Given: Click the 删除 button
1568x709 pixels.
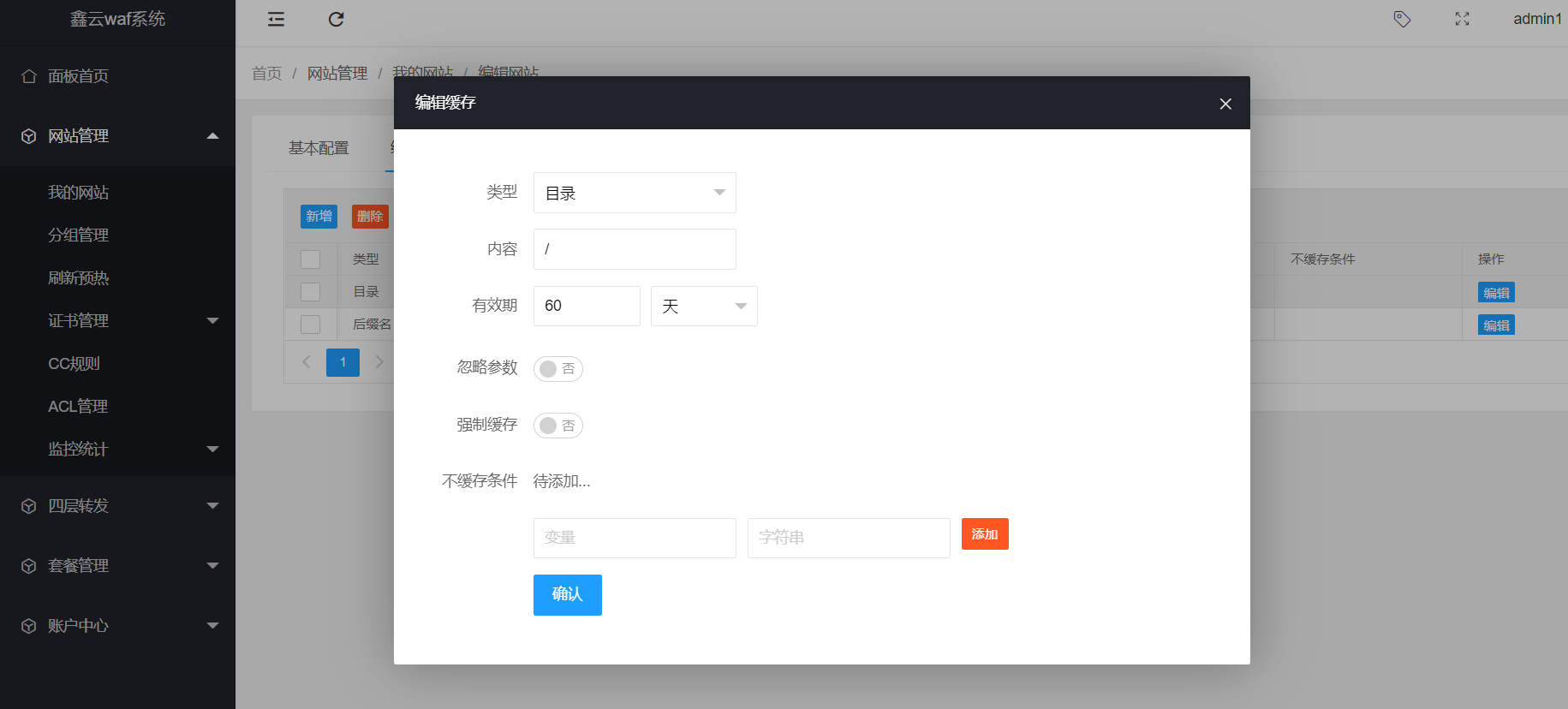Looking at the screenshot, I should point(370,217).
